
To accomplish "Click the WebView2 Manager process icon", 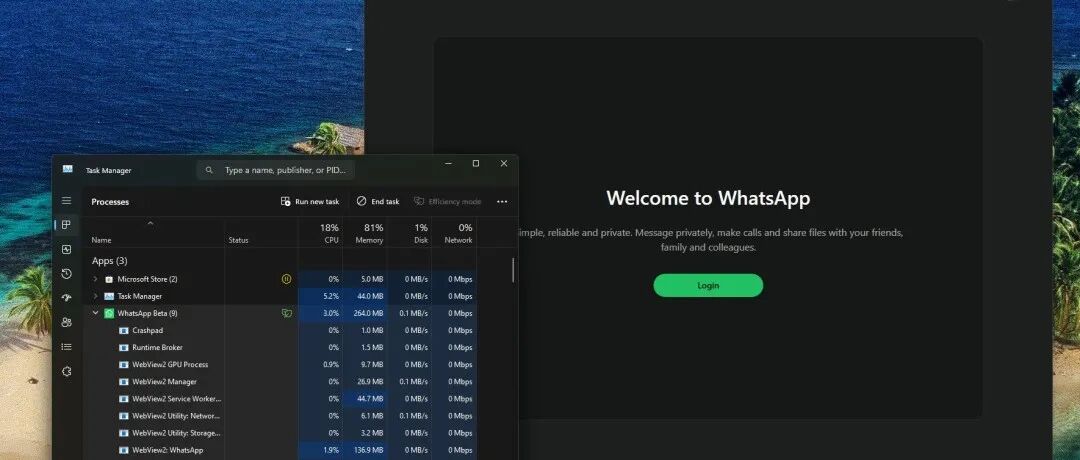I will click(124, 381).
